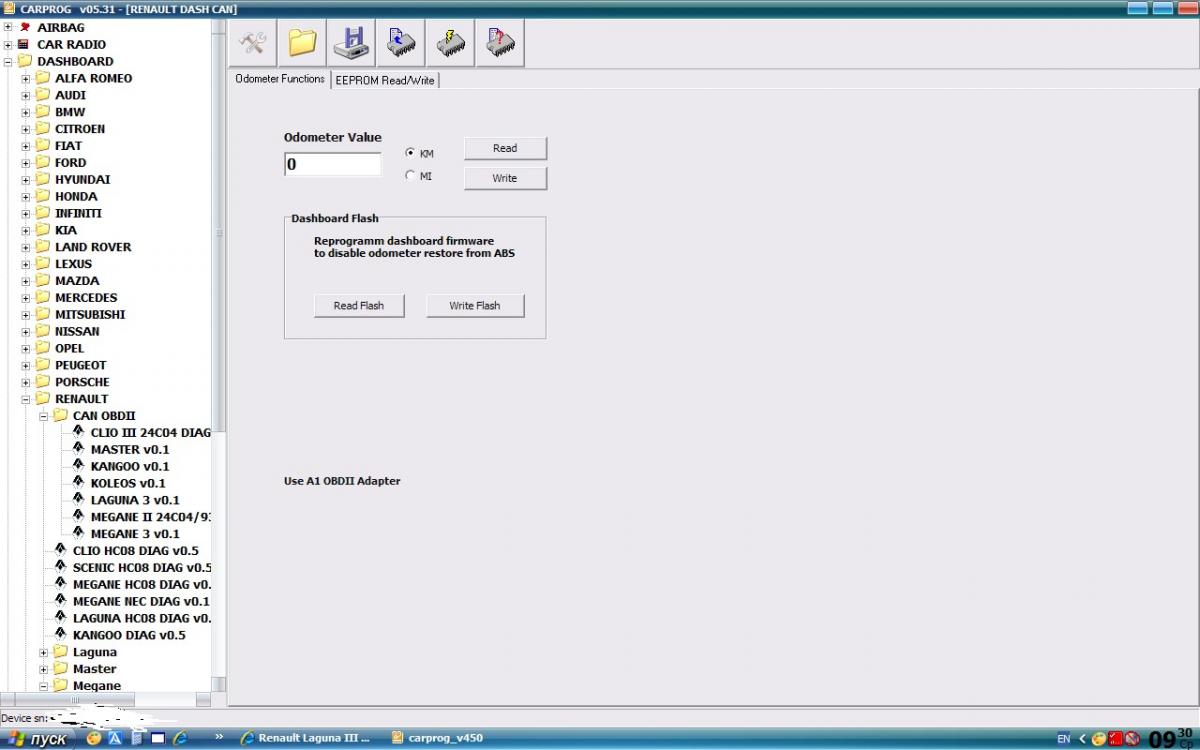The image size is (1200, 750).
Task: Expand the BMW folder
Action: pyautogui.click(x=26, y=112)
